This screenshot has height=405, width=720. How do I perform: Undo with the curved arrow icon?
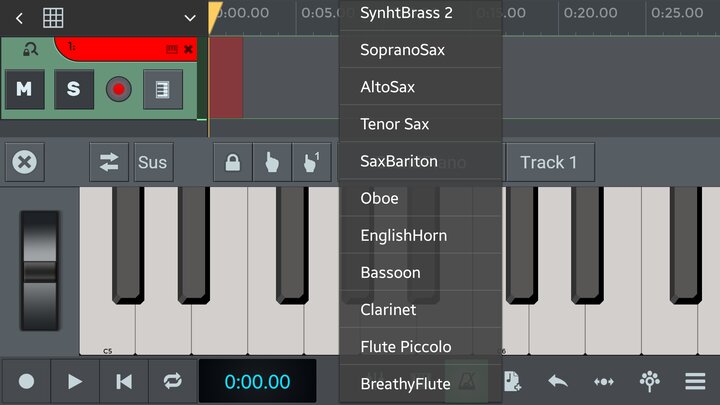pos(558,382)
